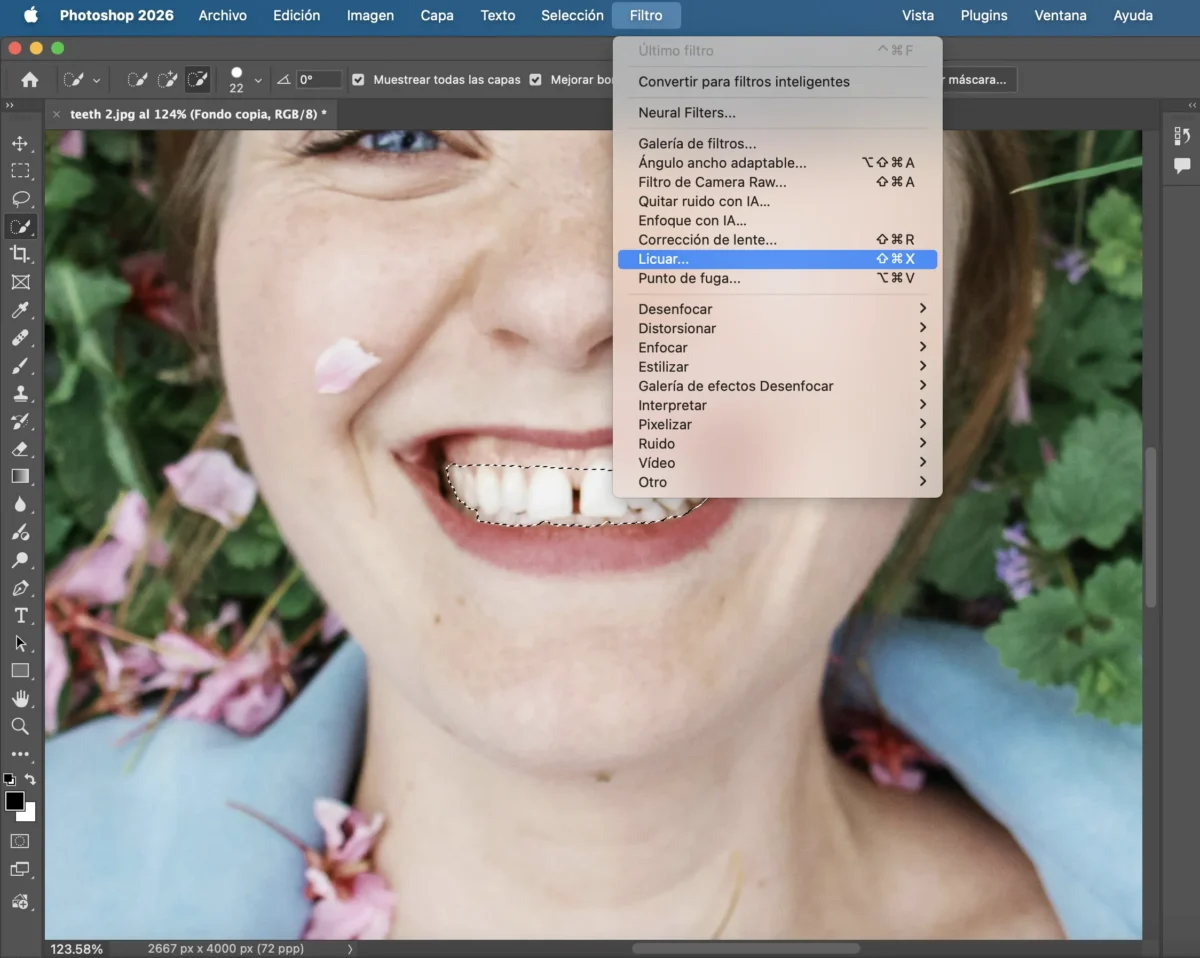Image resolution: width=1200 pixels, height=958 pixels.
Task: Open the Archivo menu
Action: point(223,15)
